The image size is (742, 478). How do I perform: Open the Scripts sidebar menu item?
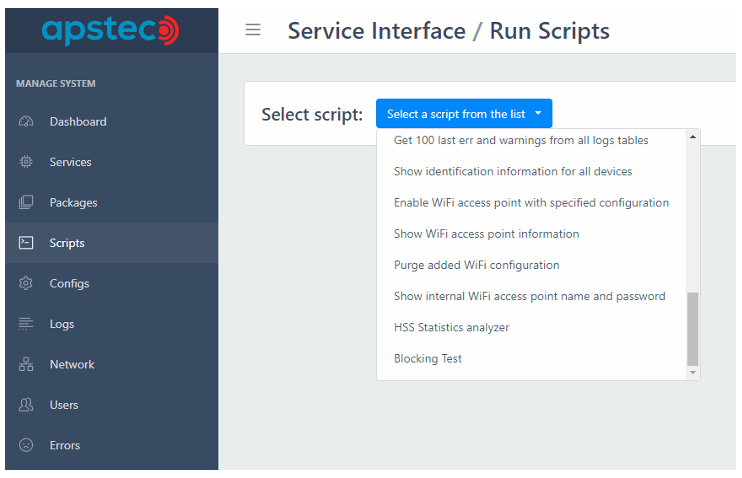[x=67, y=243]
